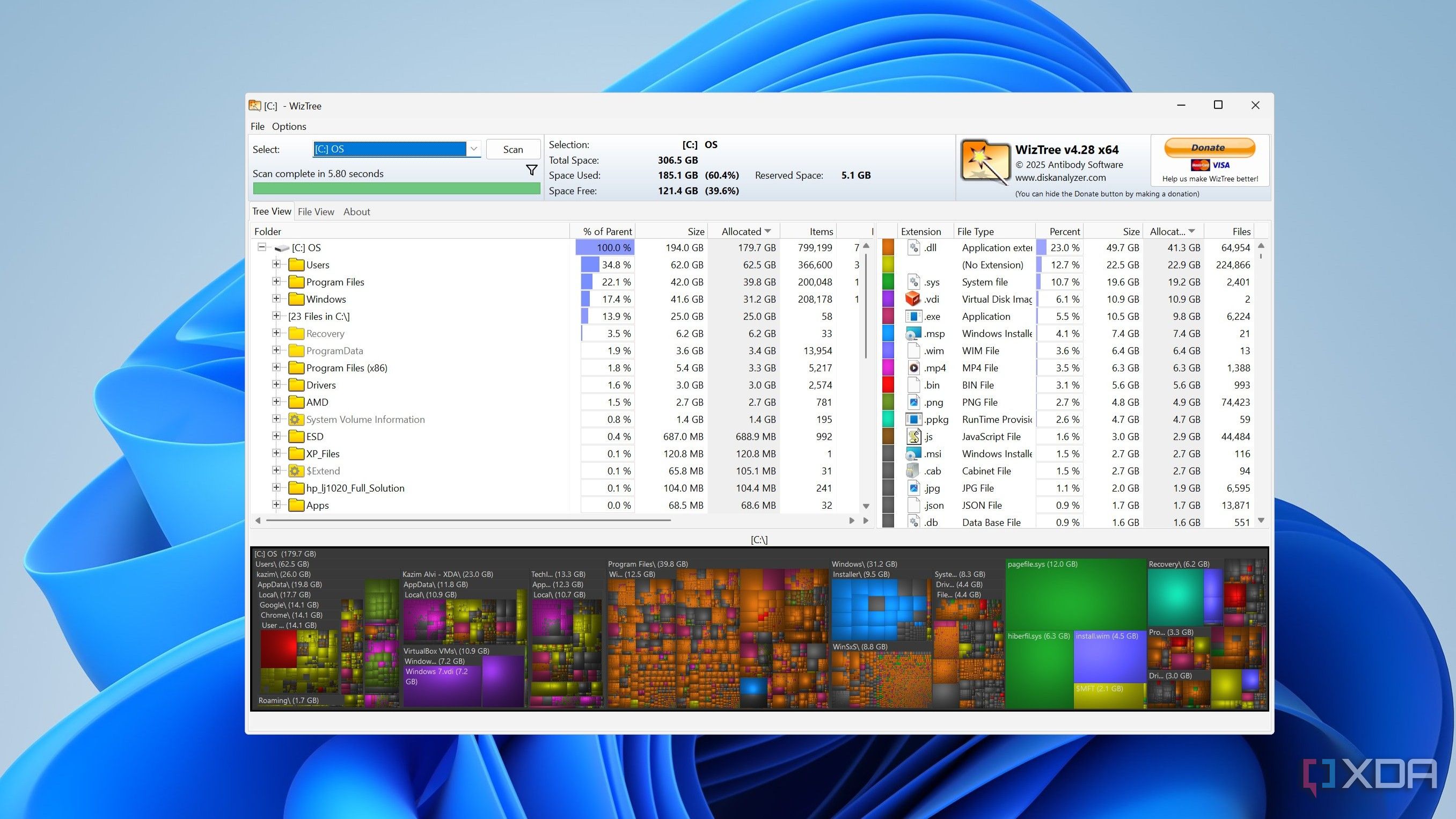Click the .ppkg provisioning file icon
Viewport: 1456px width, 819px height.
pos(913,419)
